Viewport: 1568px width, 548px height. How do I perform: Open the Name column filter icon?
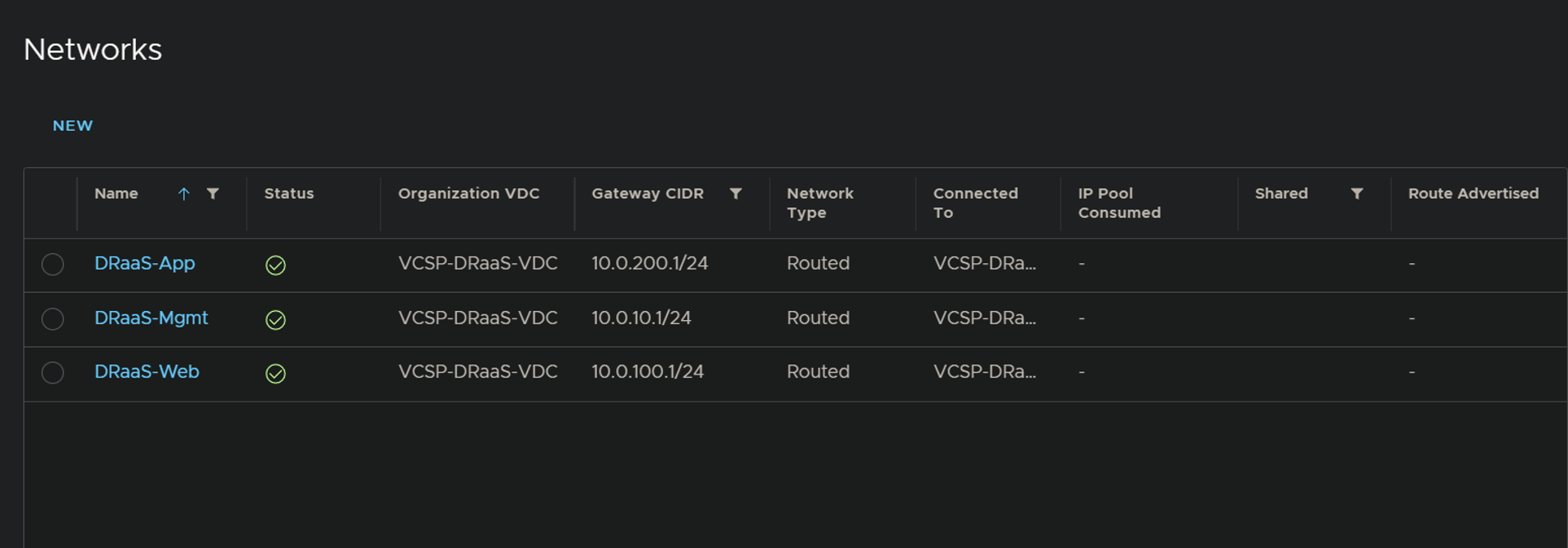pos(212,193)
